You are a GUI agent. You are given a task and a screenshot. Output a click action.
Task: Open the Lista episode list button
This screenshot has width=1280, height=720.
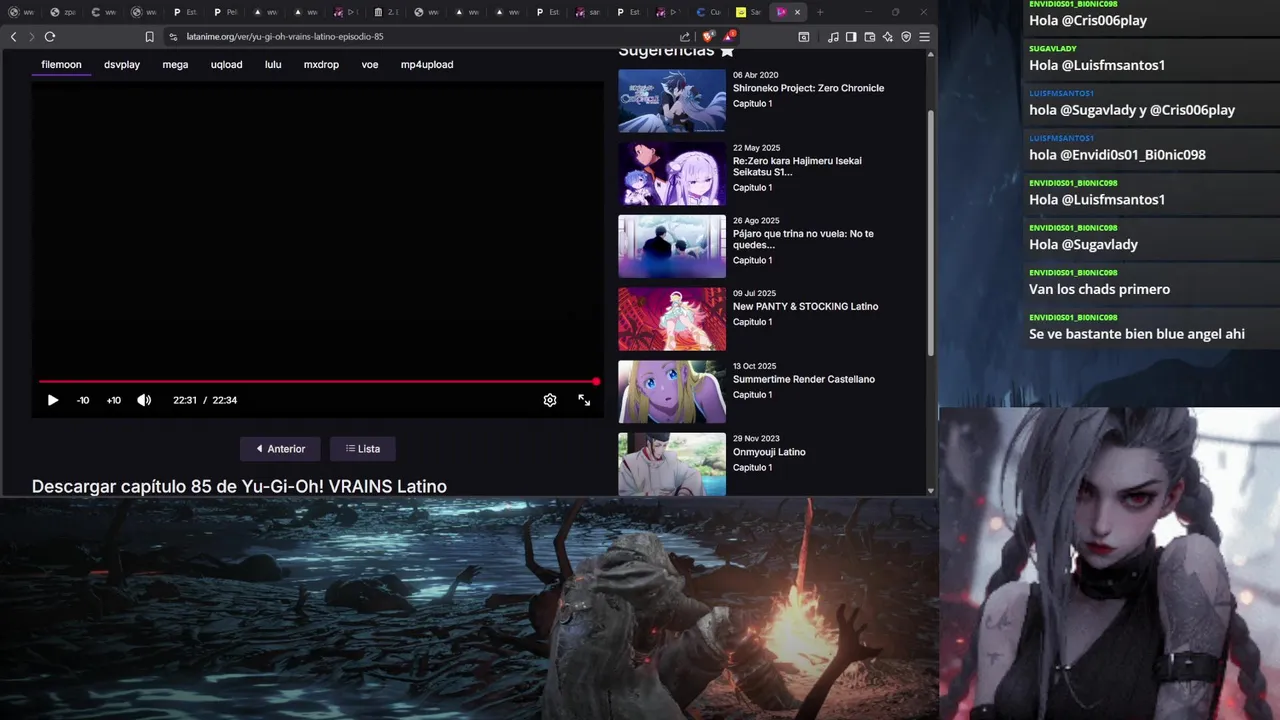(363, 449)
